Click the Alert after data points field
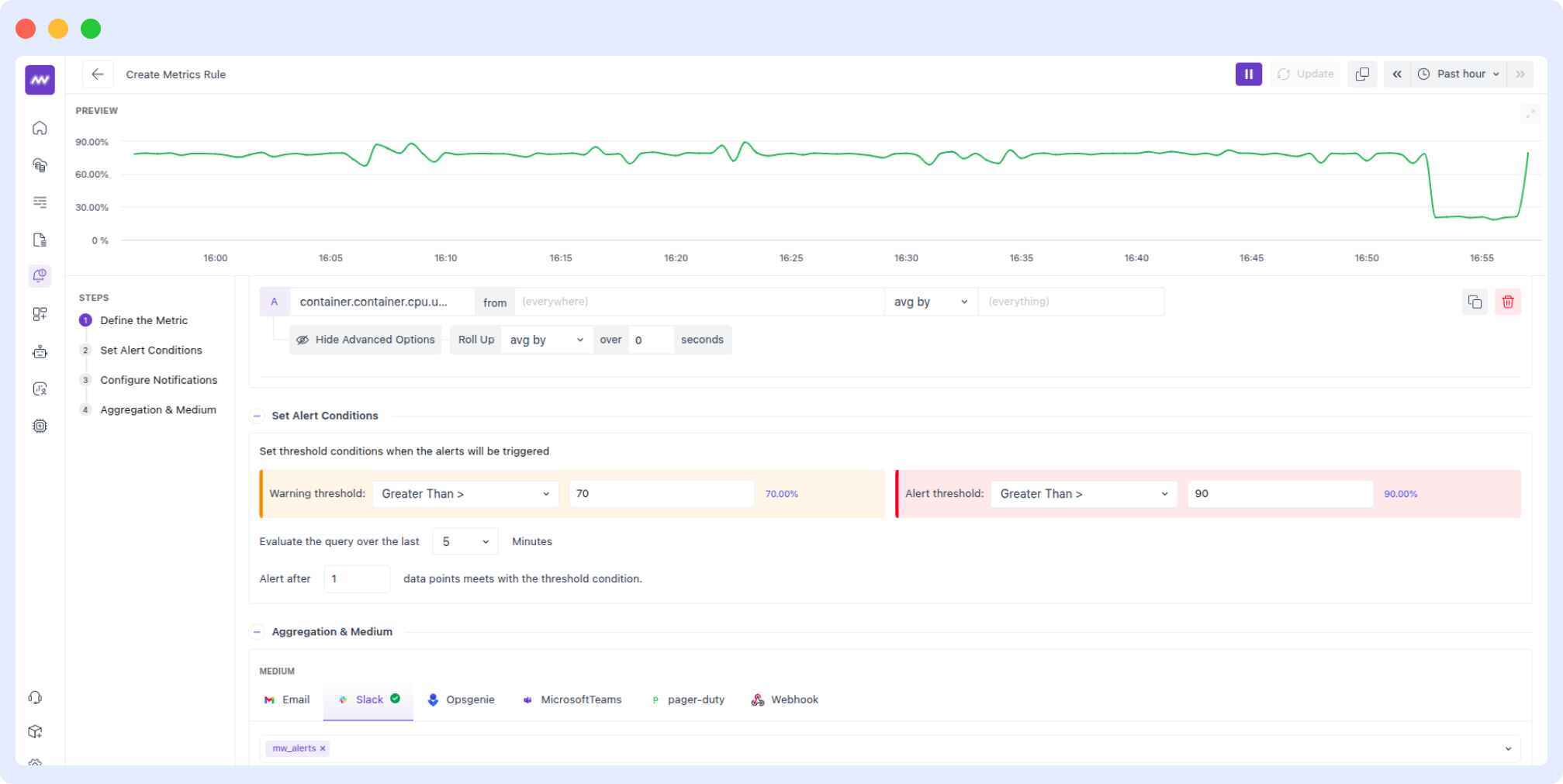 tap(357, 579)
